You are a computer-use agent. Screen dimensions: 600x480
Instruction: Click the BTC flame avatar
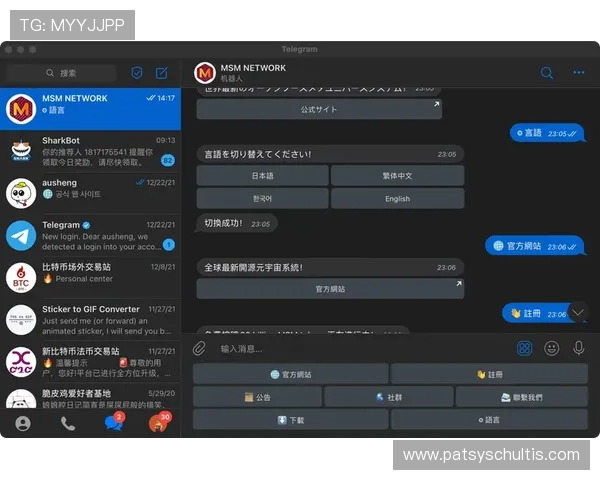tap(21, 278)
